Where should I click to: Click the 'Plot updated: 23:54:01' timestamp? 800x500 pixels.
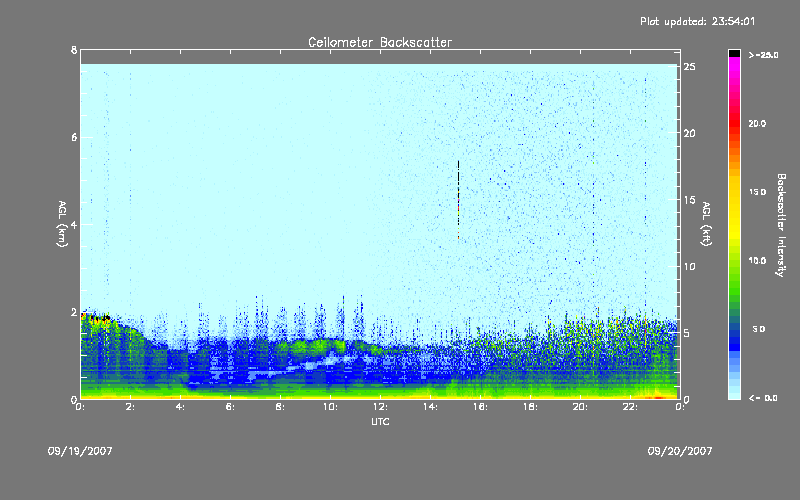(697, 21)
